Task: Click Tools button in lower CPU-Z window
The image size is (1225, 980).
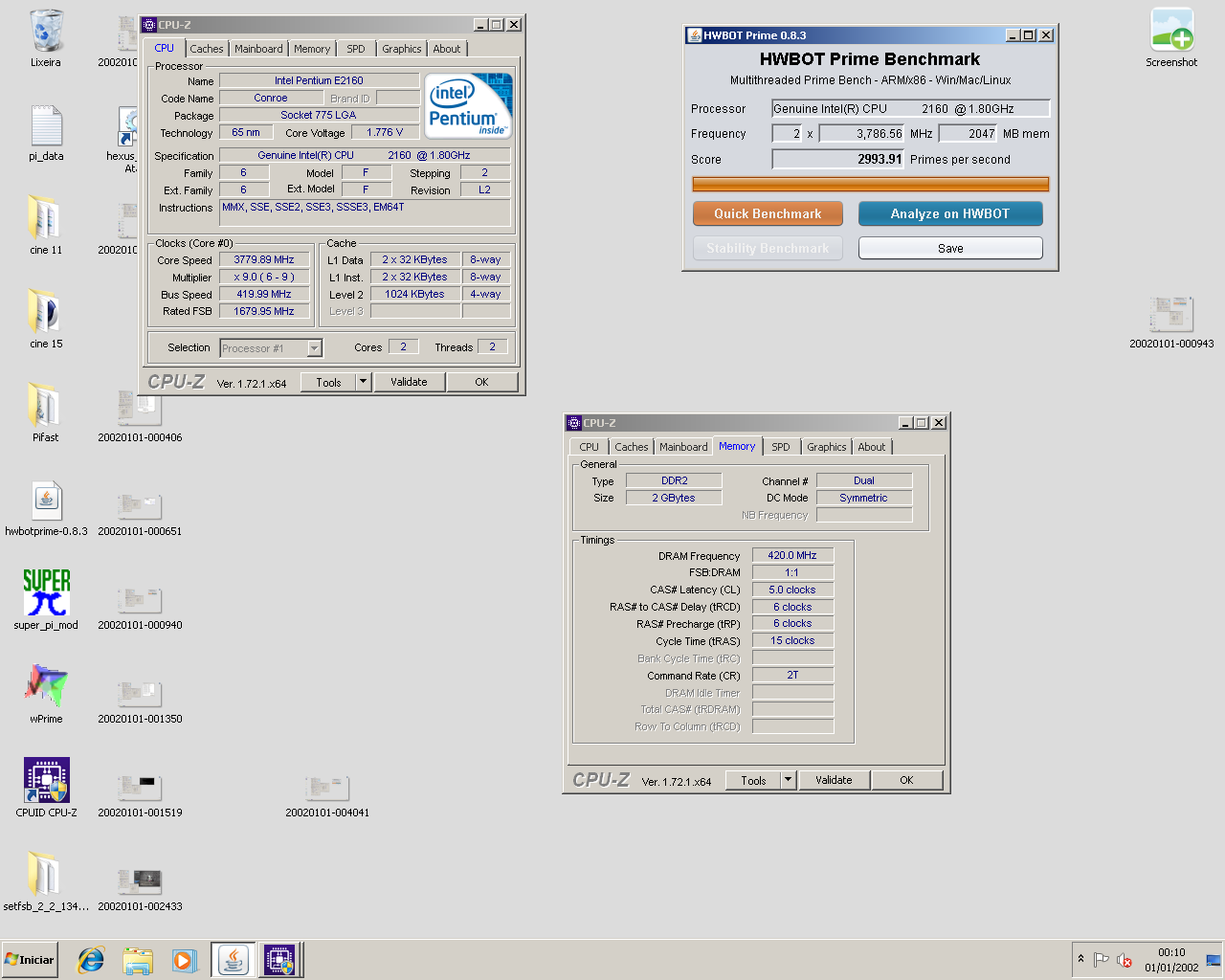Action: pyautogui.click(x=753, y=780)
